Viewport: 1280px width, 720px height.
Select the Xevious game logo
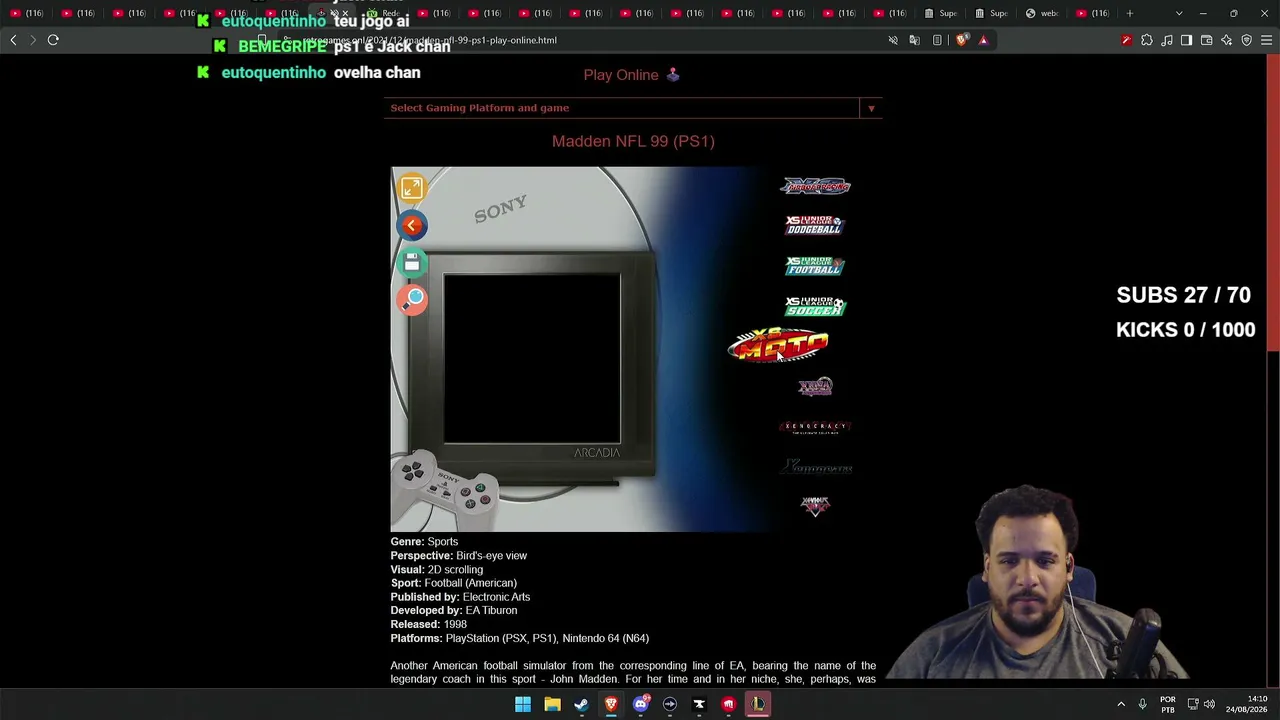tap(815, 505)
